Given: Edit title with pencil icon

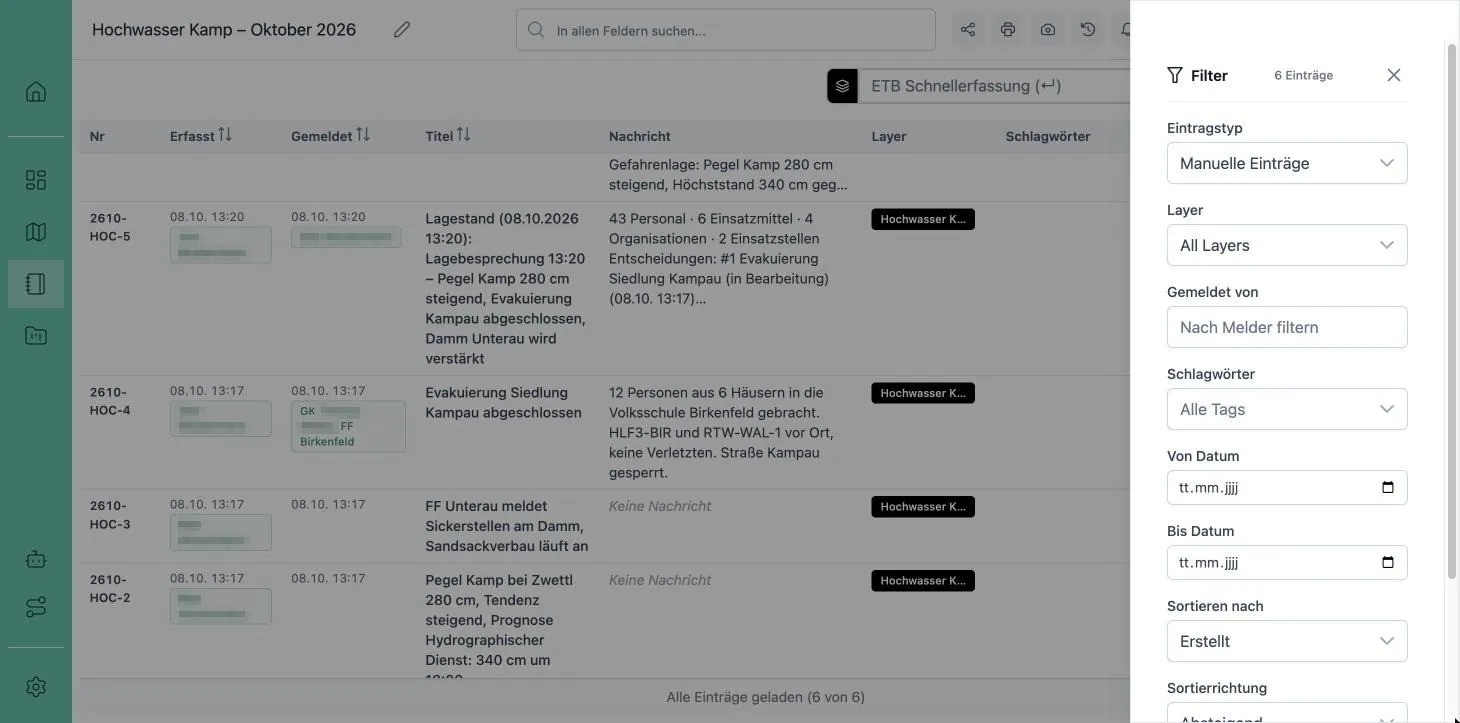Looking at the screenshot, I should 402,30.
